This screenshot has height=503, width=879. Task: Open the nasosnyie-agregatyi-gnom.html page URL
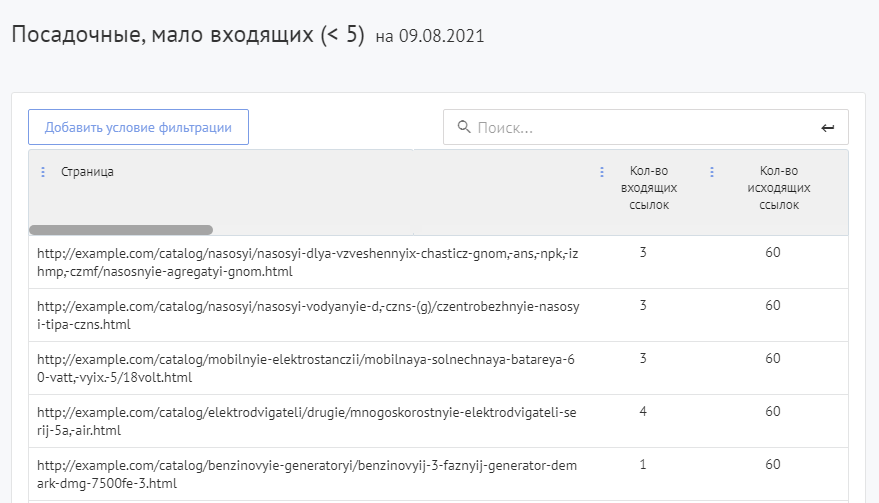pyautogui.click(x=307, y=262)
